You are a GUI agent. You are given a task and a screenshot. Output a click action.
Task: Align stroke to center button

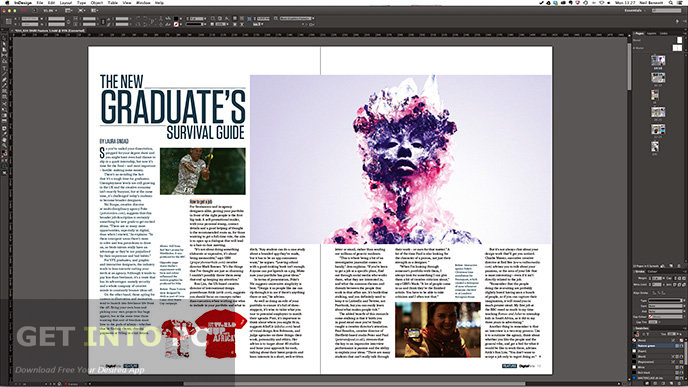[x=654, y=293]
